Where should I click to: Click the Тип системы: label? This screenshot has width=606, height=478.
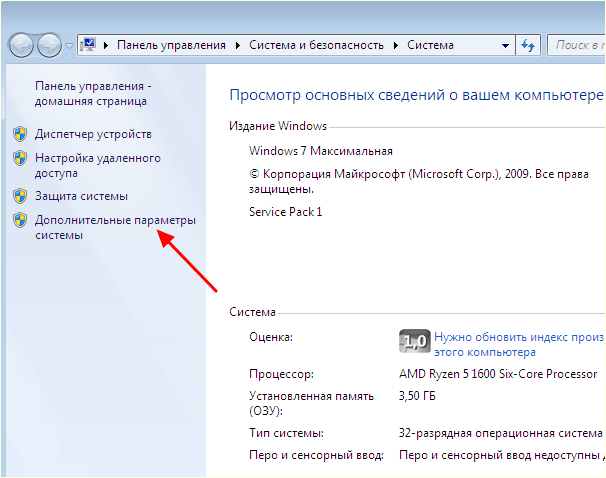(x=286, y=433)
